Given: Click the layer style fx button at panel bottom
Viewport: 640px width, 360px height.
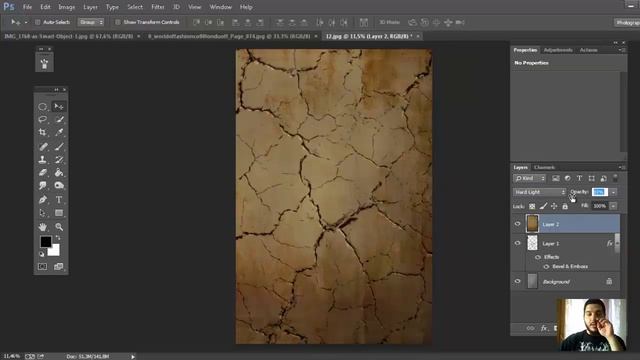Looking at the screenshot, I should point(544,328).
